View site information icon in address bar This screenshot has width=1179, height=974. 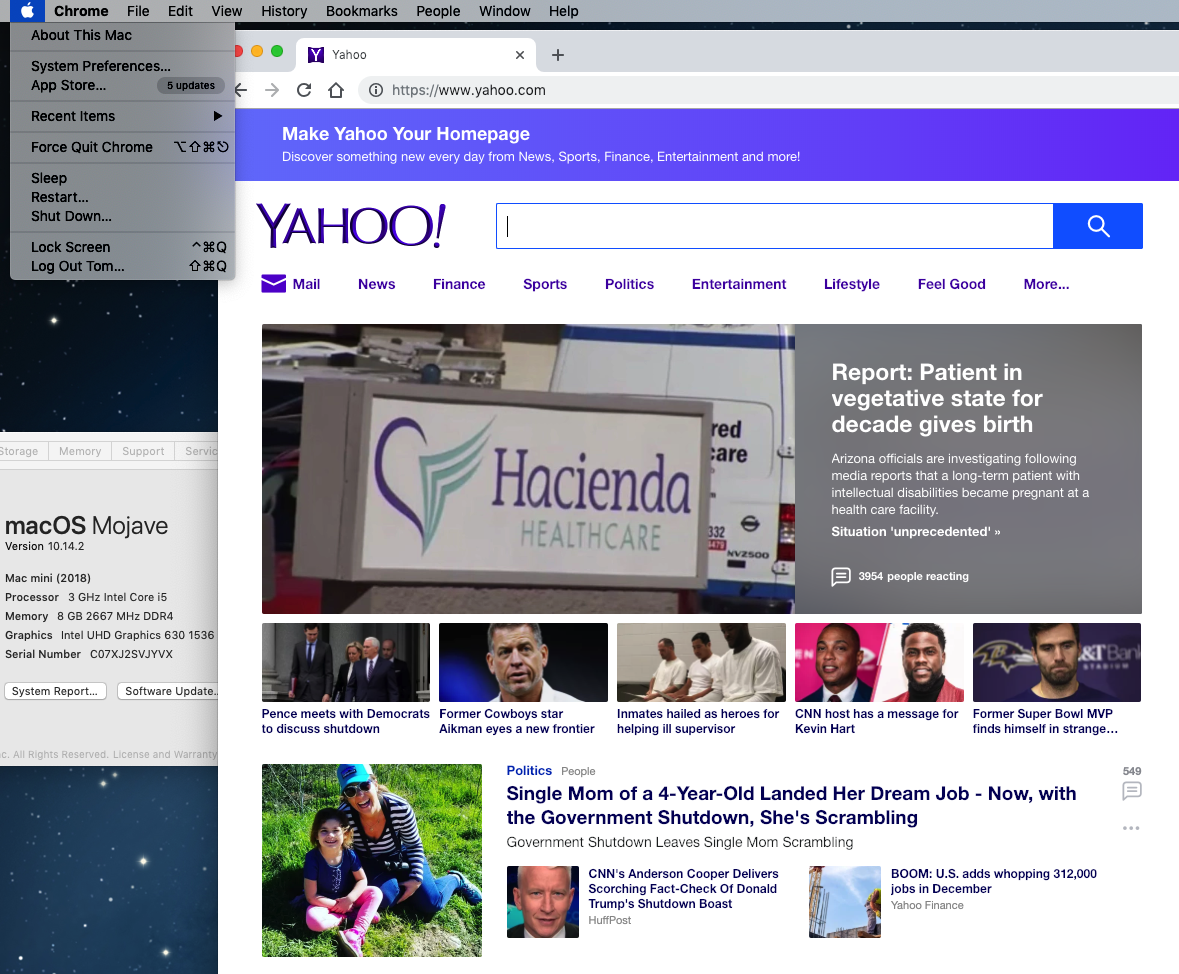point(376,90)
